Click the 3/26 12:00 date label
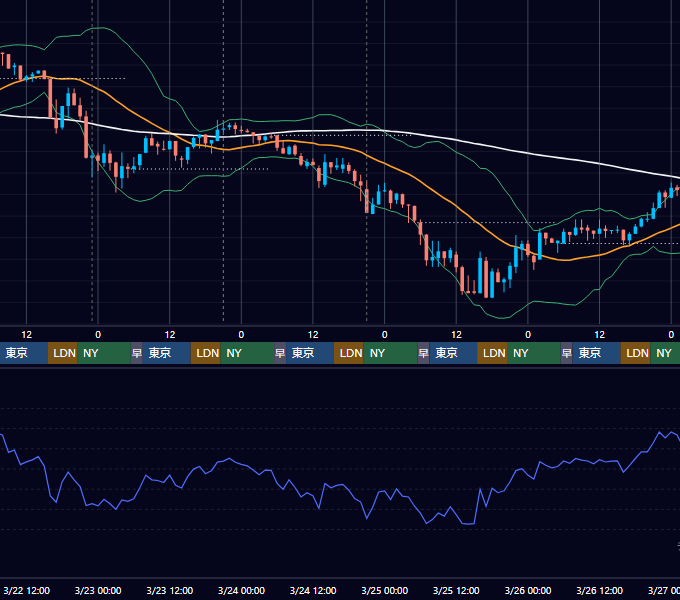Screen dimensions: 680x600 pyautogui.click(x=599, y=590)
